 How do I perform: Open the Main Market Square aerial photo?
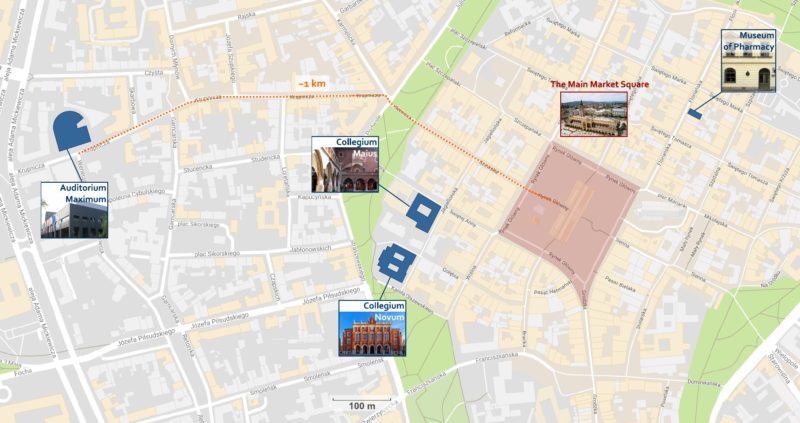pos(594,114)
